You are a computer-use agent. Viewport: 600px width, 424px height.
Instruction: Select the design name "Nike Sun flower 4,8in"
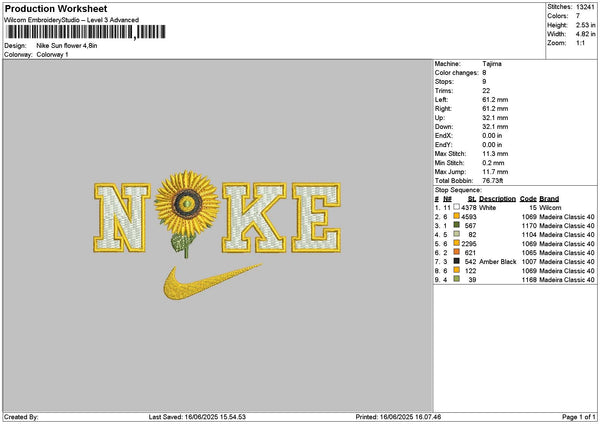click(67, 46)
